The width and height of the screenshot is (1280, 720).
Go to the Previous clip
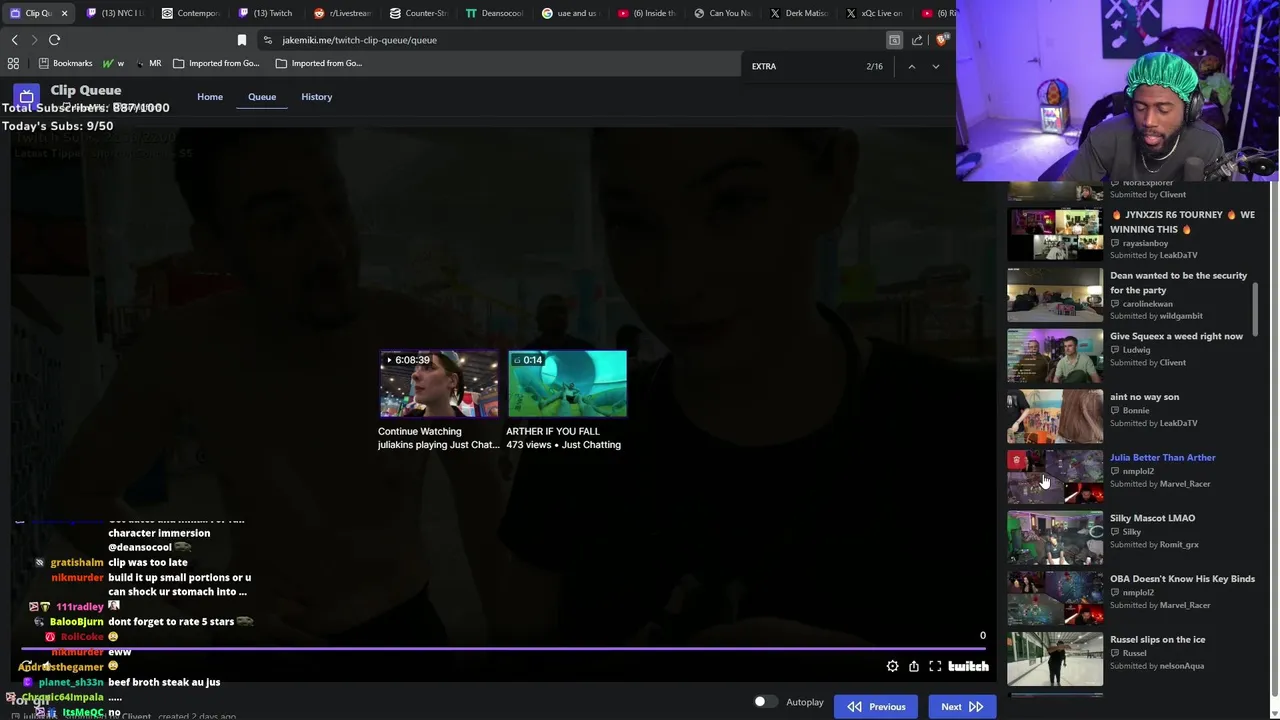coord(877,707)
